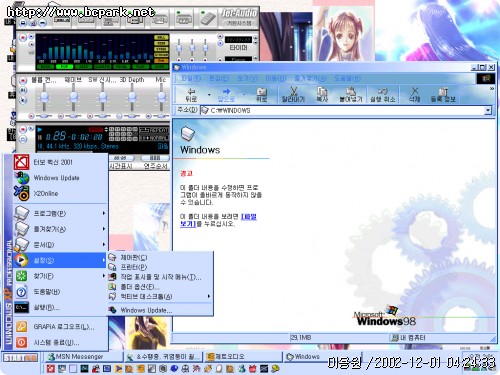Click the Back (뒤로) button in Explorer
The image size is (500, 375).
click(191, 95)
